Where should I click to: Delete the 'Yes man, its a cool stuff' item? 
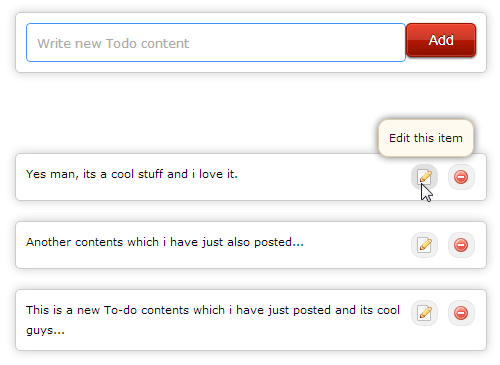coord(461,177)
